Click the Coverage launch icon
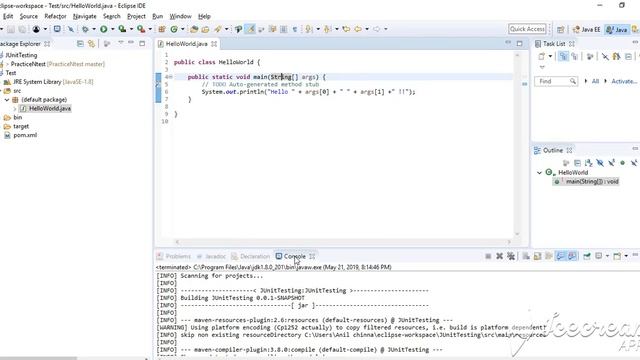 pyautogui.click(x=122, y=29)
